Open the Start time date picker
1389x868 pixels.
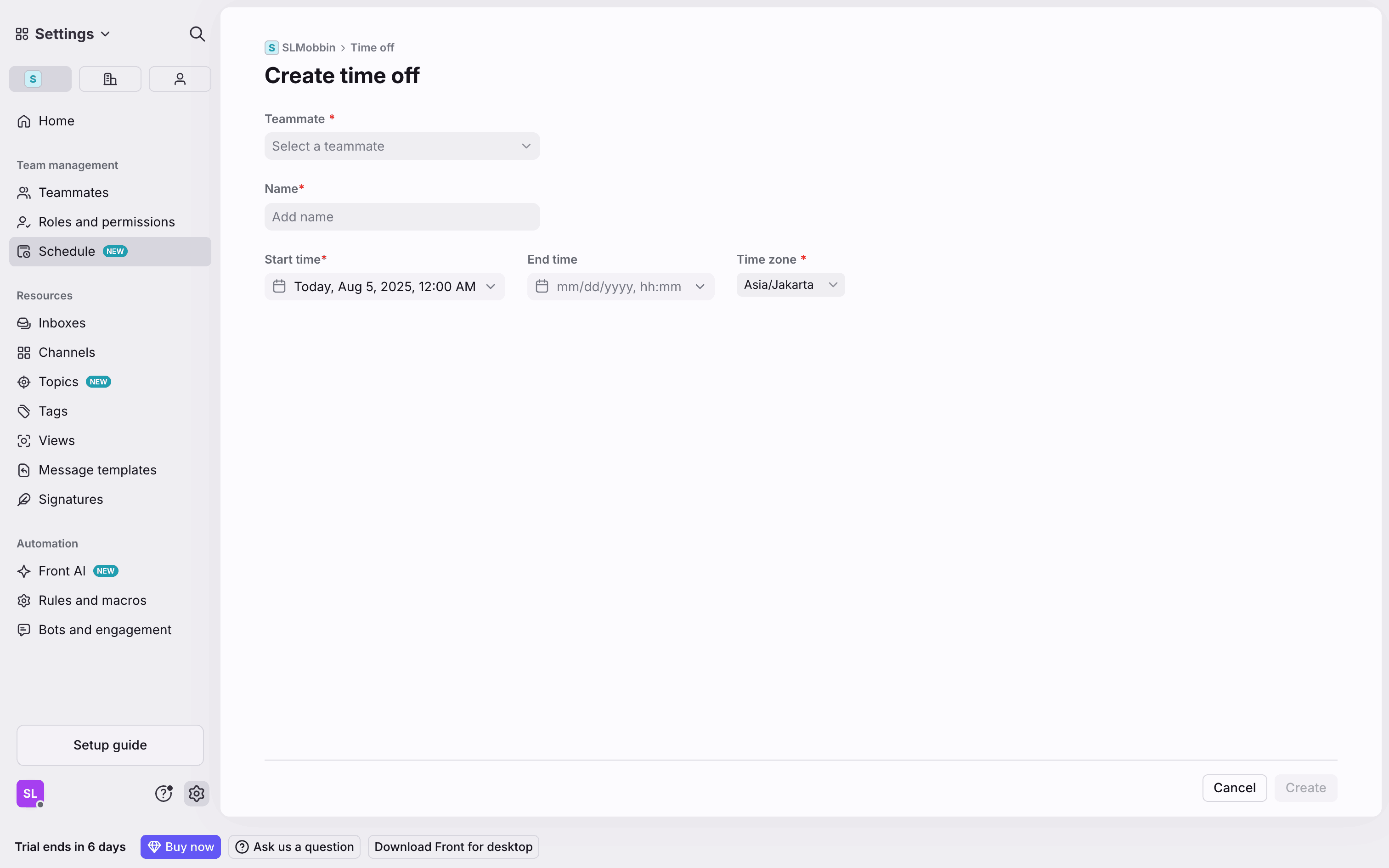pyautogui.click(x=384, y=287)
